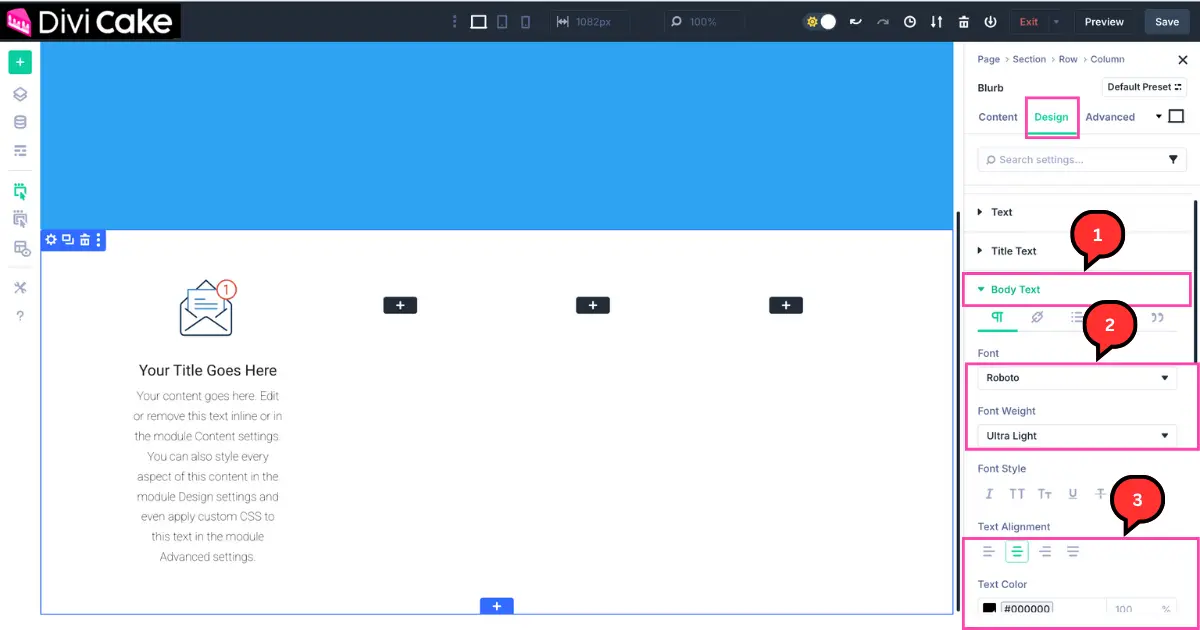Viewport: 1200px width, 630px height.
Task: Delete the row using the row toolbar trash icon
Action: [x=85, y=240]
